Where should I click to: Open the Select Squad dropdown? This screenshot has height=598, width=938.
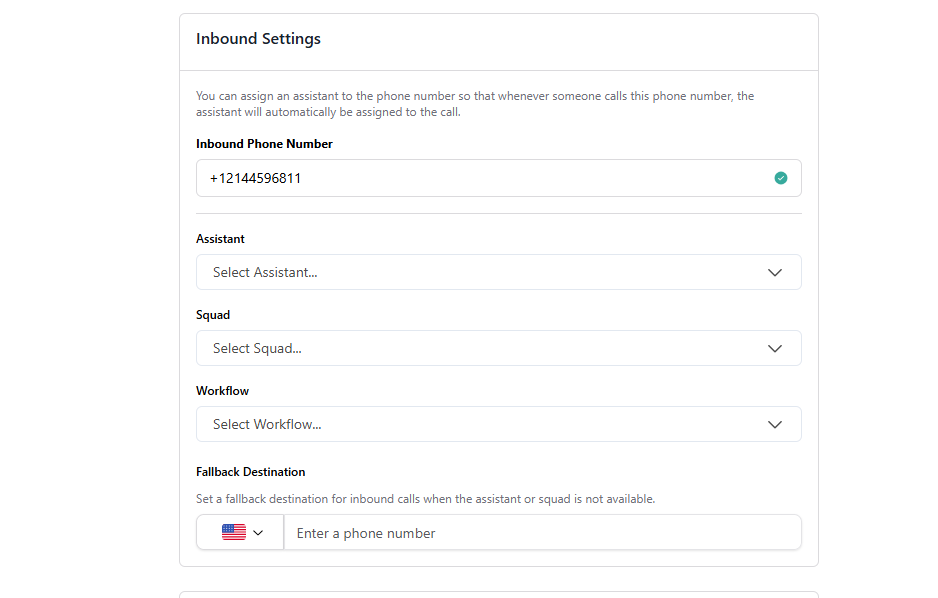coord(498,348)
